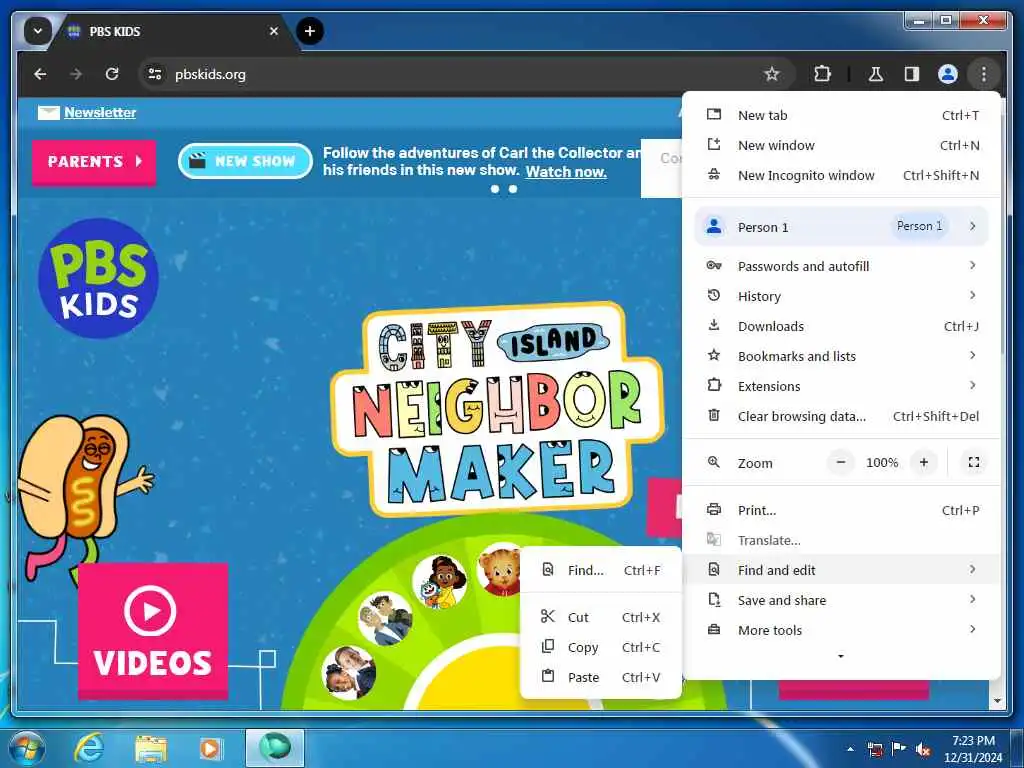Screen dimensions: 1024x768
Task: Open a New Incognito window
Action: coord(841,175)
